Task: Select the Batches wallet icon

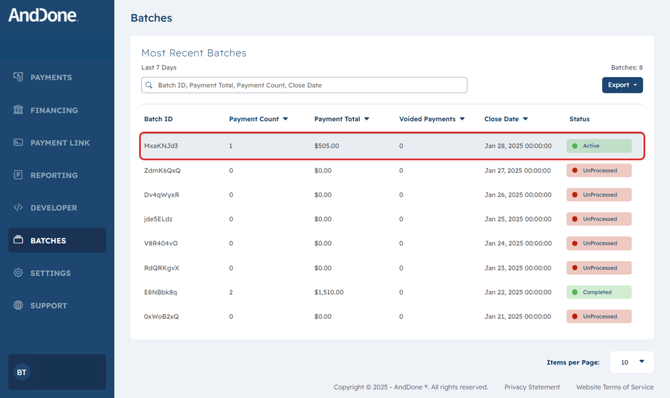Action: tap(18, 240)
